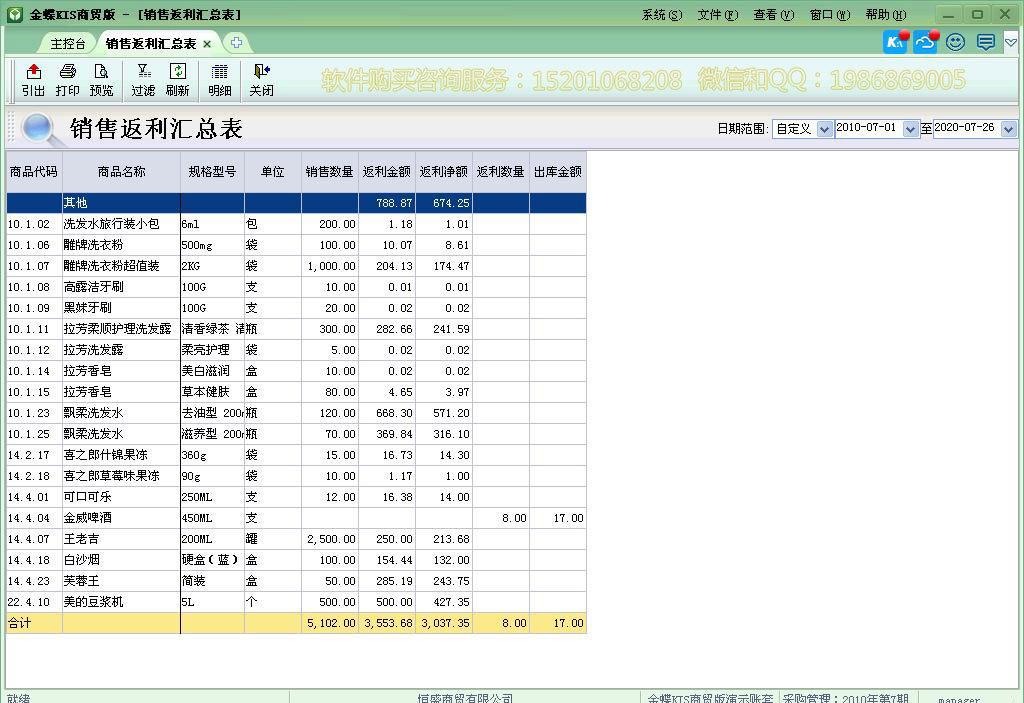Open the 系统 menu
This screenshot has height=703, width=1024.
(x=659, y=14)
